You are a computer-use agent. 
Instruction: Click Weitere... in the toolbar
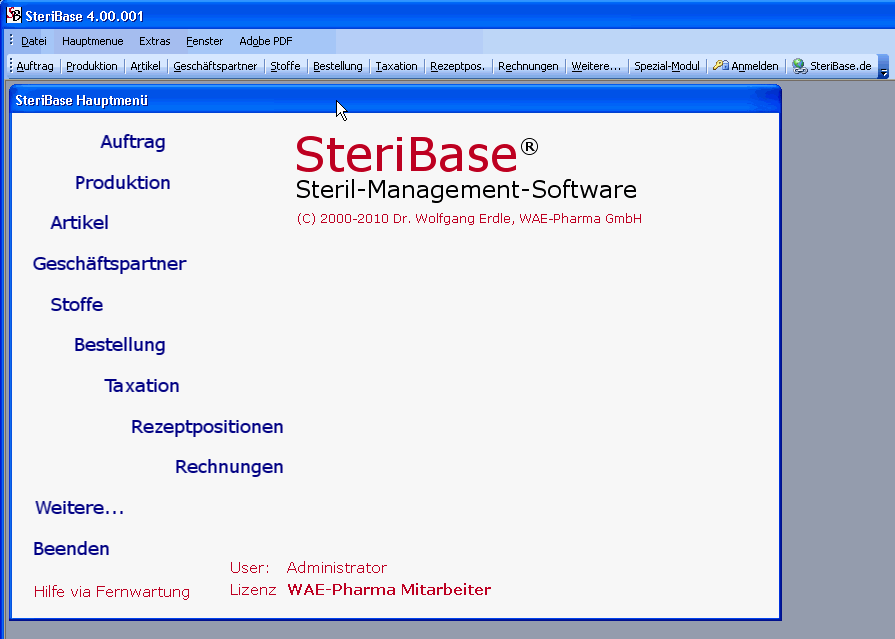tap(596, 66)
